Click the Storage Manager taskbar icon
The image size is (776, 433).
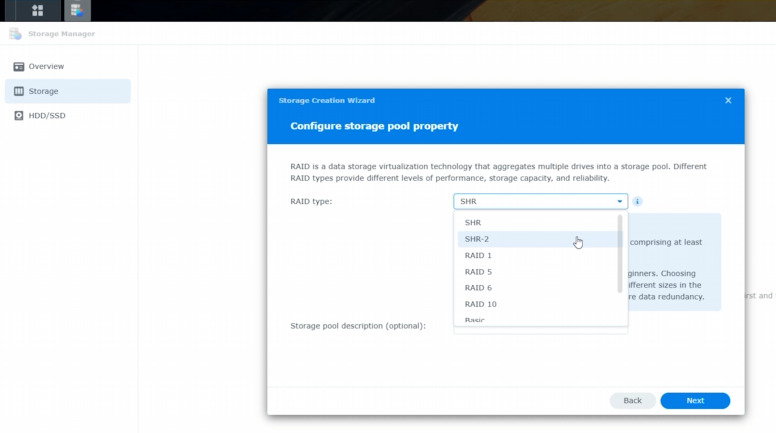click(77, 10)
